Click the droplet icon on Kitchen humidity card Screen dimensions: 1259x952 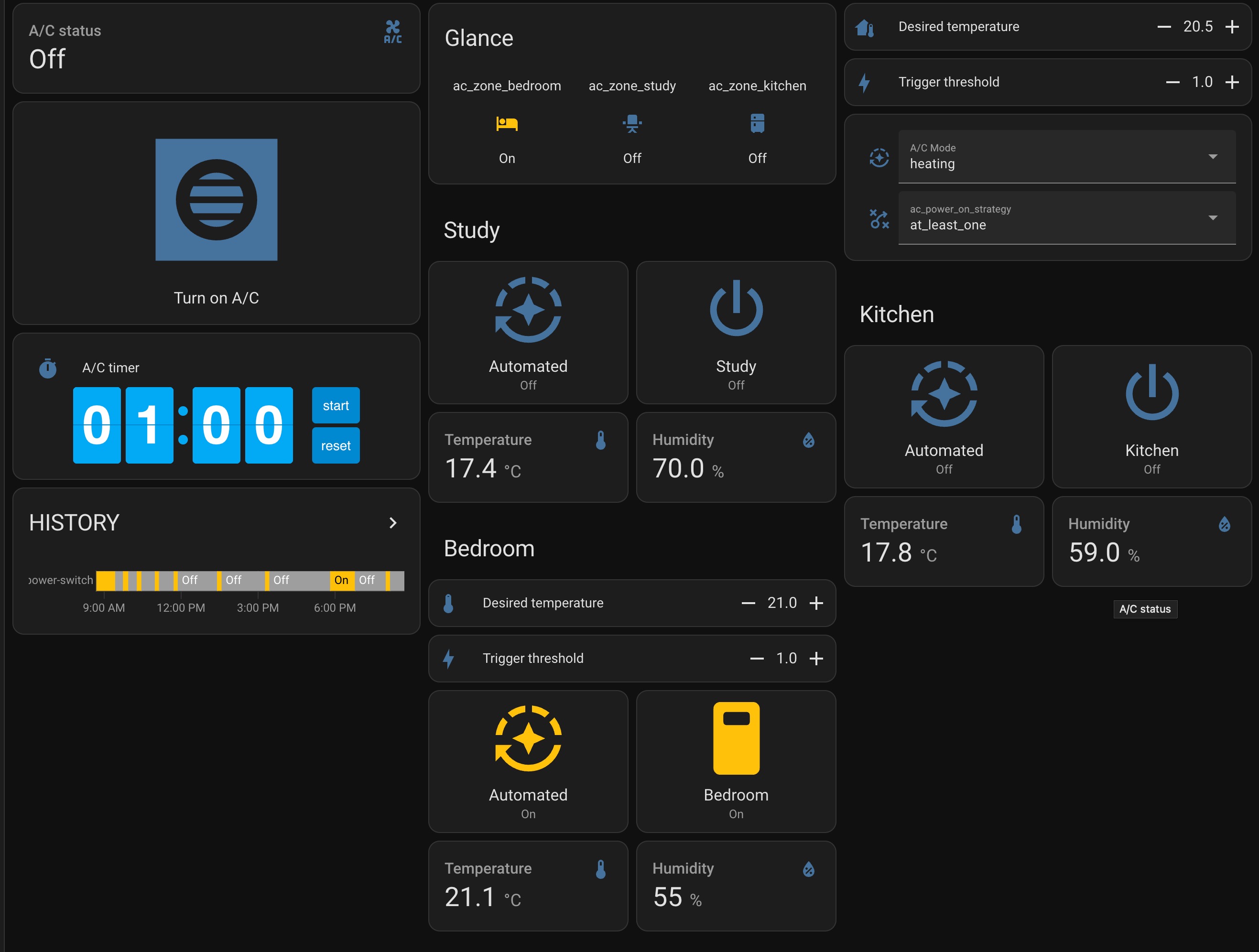point(1224,524)
